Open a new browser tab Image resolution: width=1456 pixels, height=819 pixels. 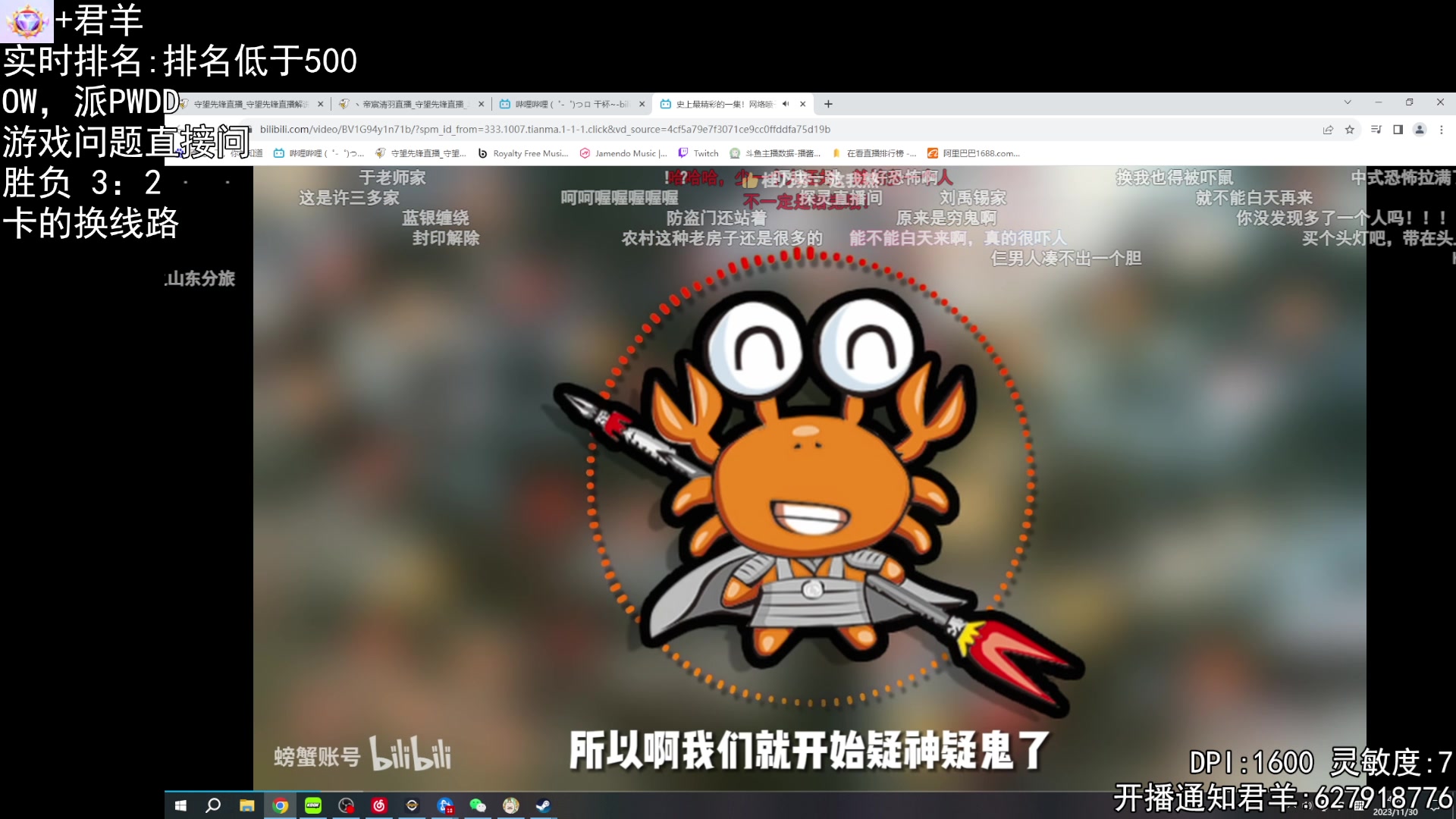pos(828,104)
